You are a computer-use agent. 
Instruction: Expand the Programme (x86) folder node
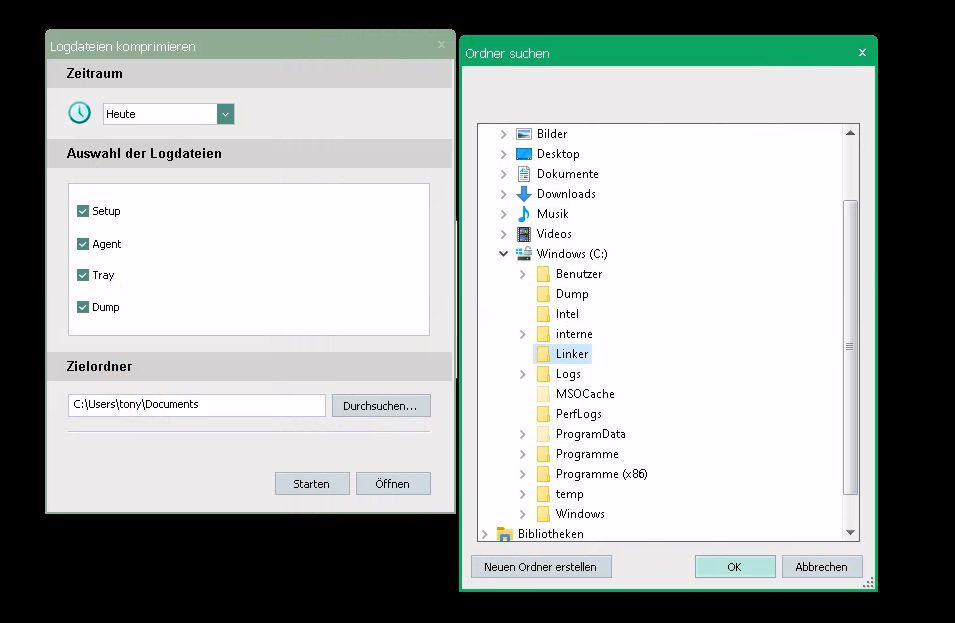point(523,474)
